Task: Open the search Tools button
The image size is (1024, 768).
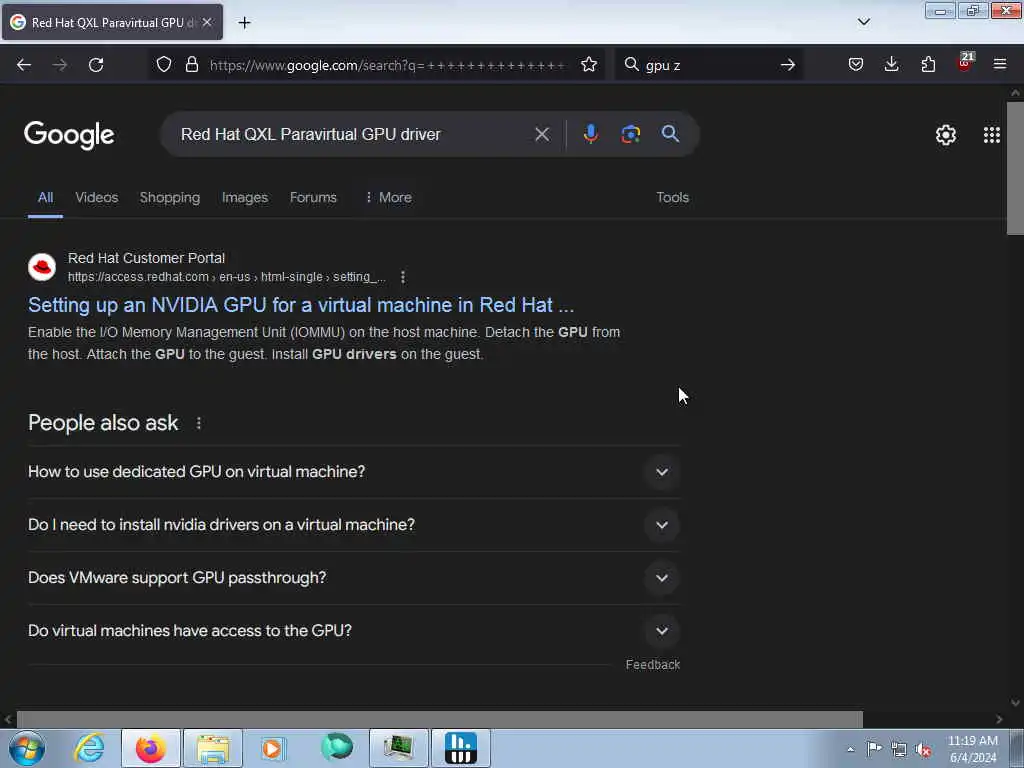Action: (x=672, y=197)
